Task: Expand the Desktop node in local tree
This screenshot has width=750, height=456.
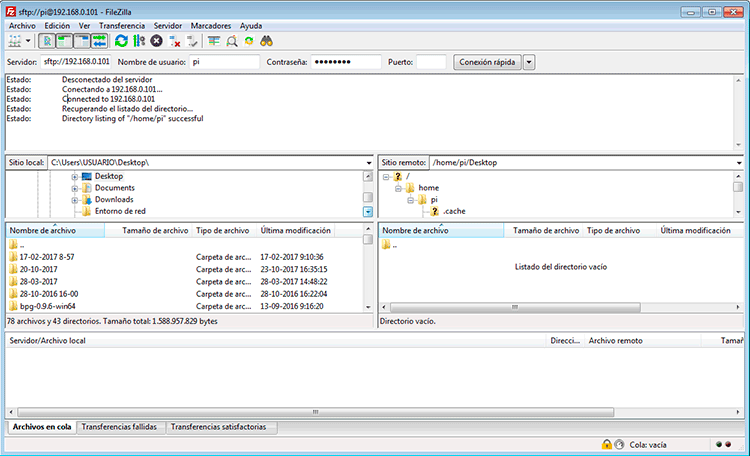Action: 75,177
